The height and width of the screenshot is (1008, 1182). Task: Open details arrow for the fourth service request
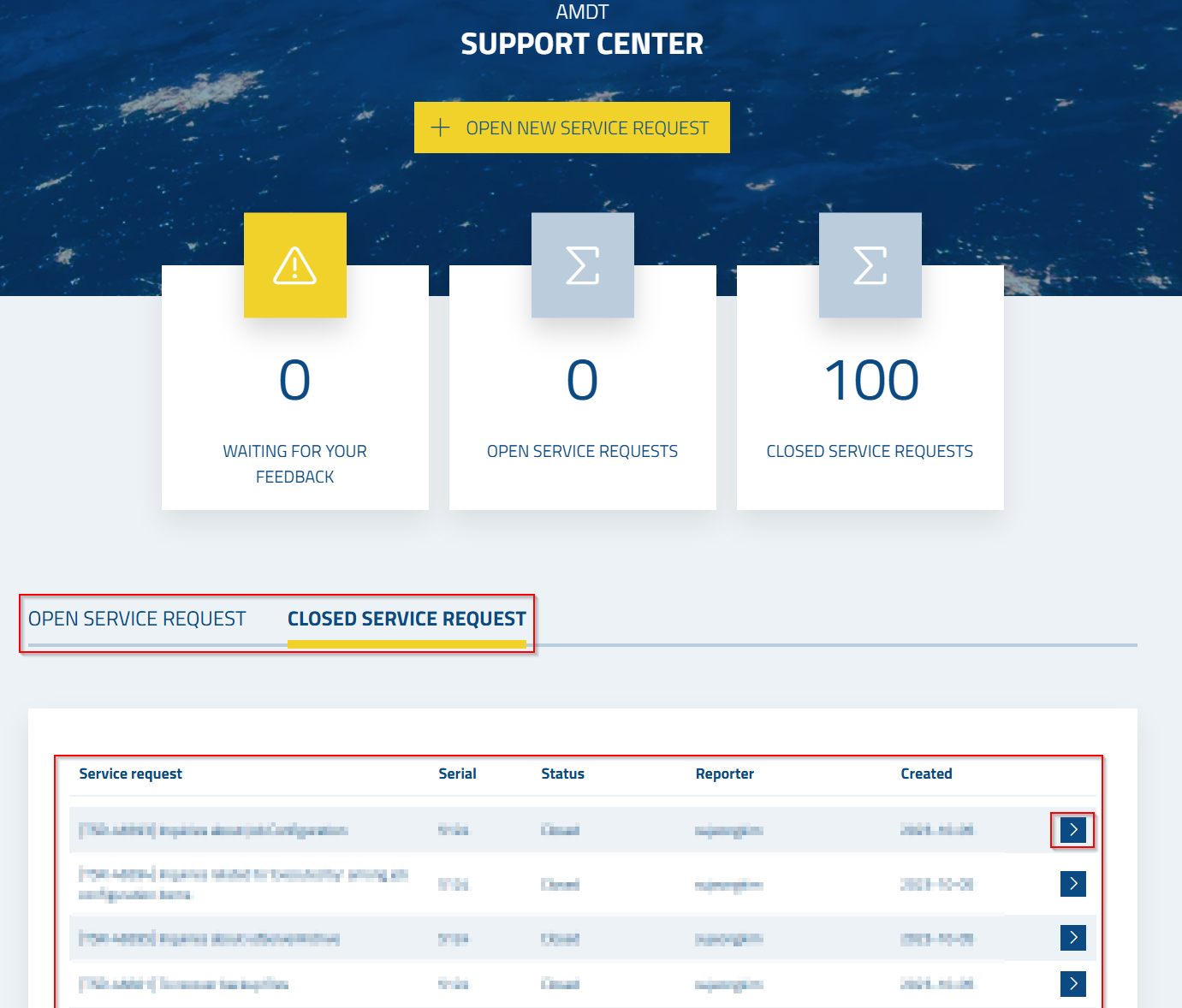pos(1072,983)
